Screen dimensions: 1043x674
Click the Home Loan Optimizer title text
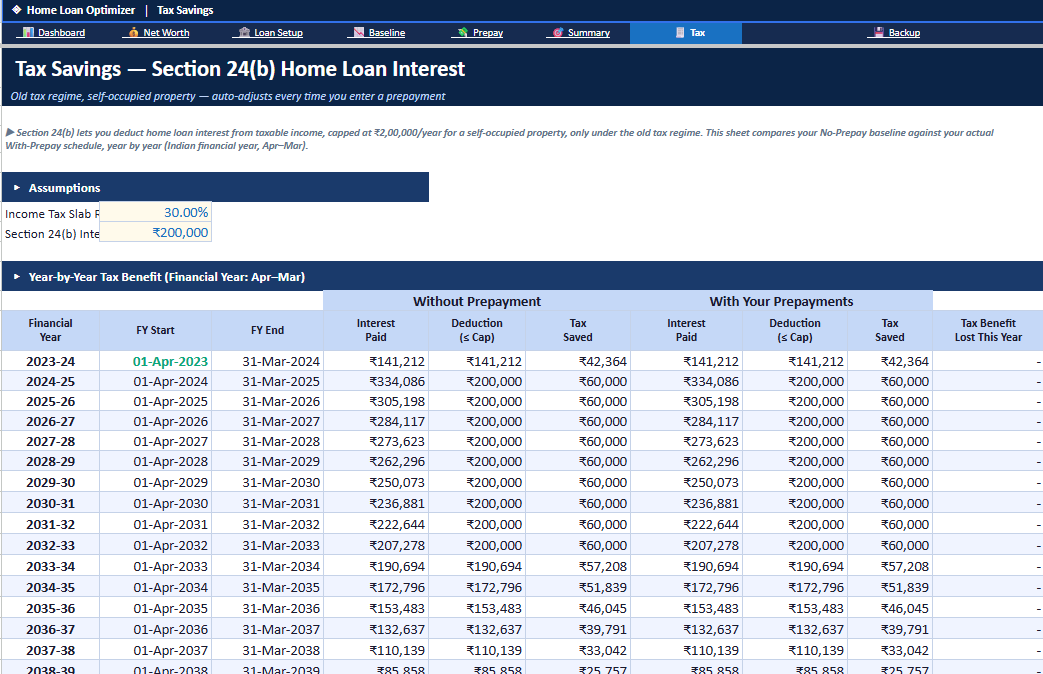[x=80, y=10]
